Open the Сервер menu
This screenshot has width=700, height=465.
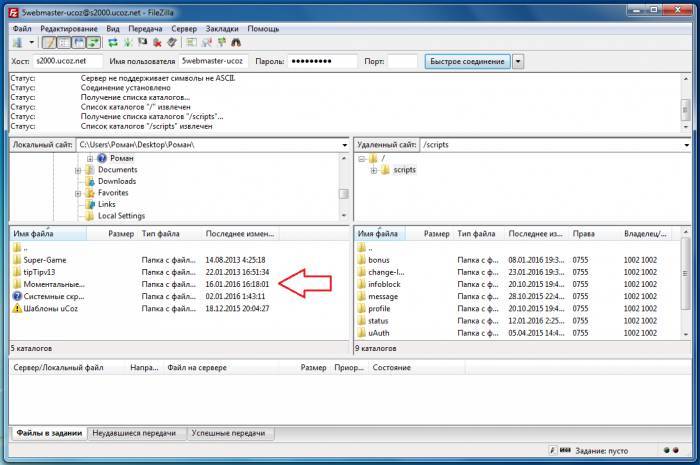[x=184, y=29]
